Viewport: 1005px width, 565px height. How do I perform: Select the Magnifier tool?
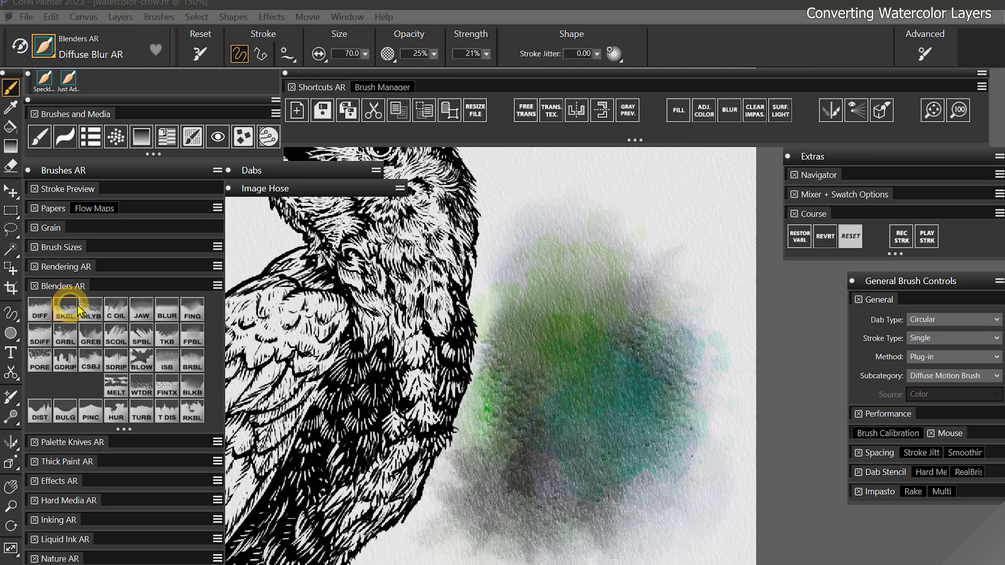tap(11, 506)
